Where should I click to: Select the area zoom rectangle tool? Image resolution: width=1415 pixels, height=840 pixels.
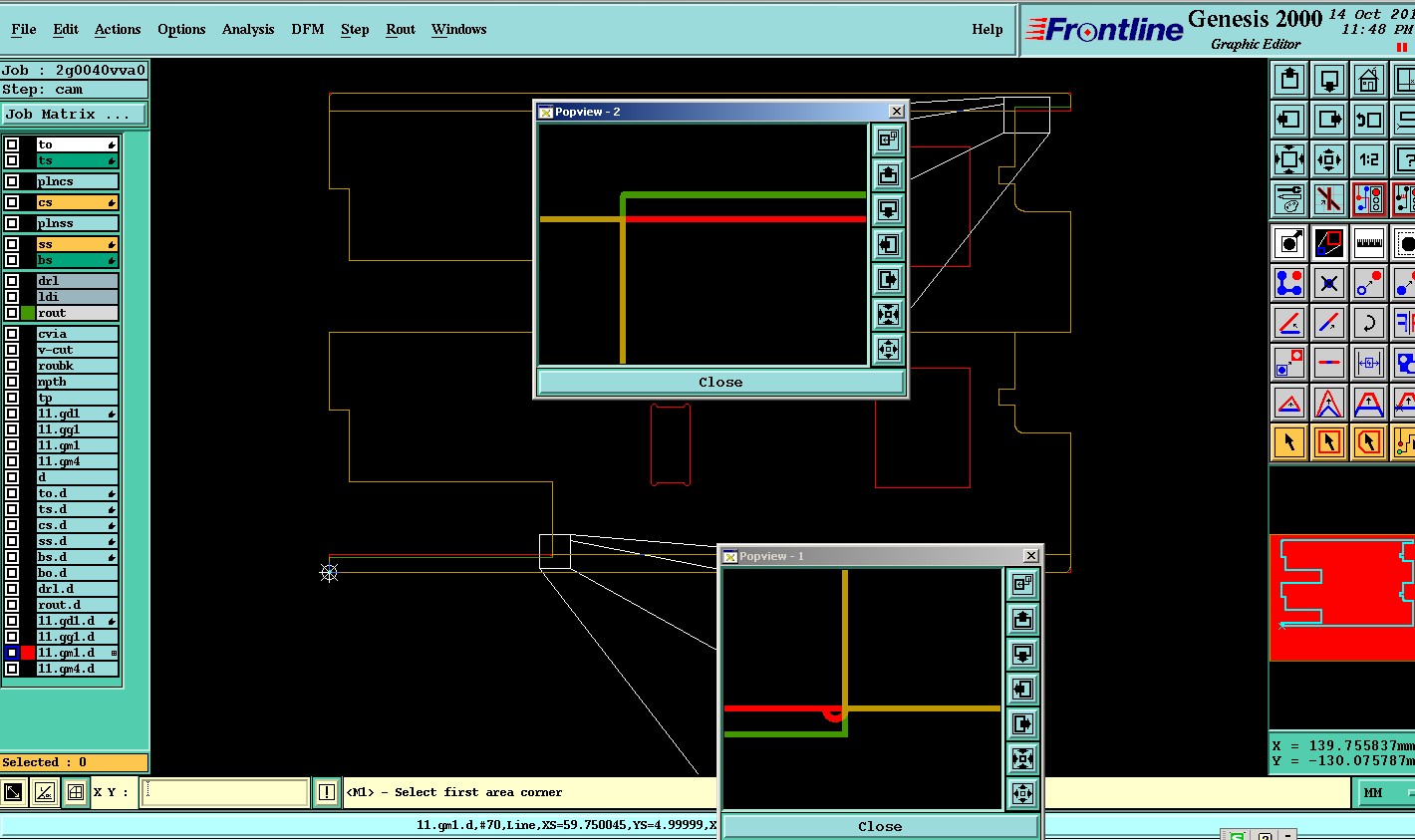click(1329, 243)
